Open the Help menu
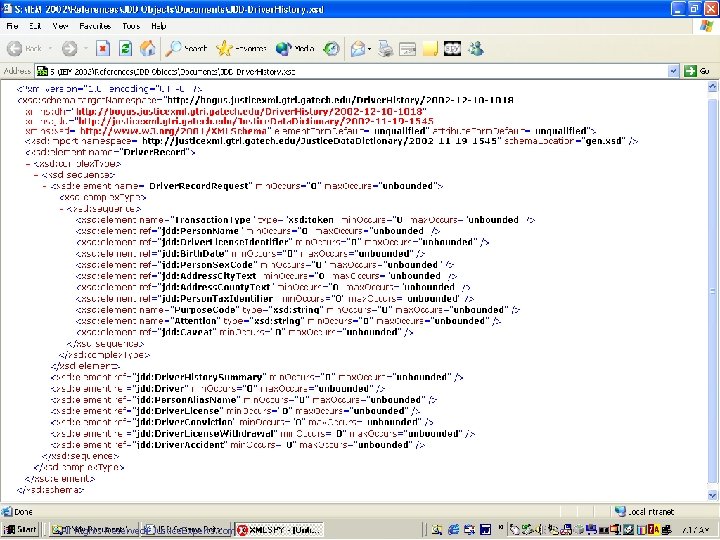720x540 pixels. point(158,26)
